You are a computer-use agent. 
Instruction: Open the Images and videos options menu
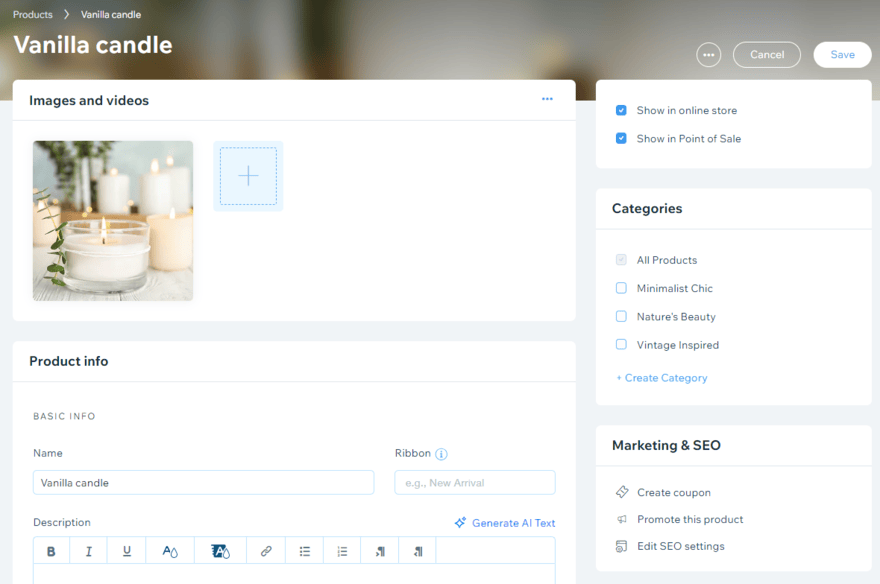click(547, 98)
